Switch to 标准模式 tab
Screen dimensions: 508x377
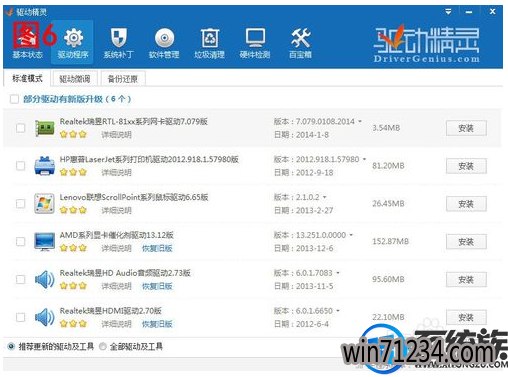(27, 79)
